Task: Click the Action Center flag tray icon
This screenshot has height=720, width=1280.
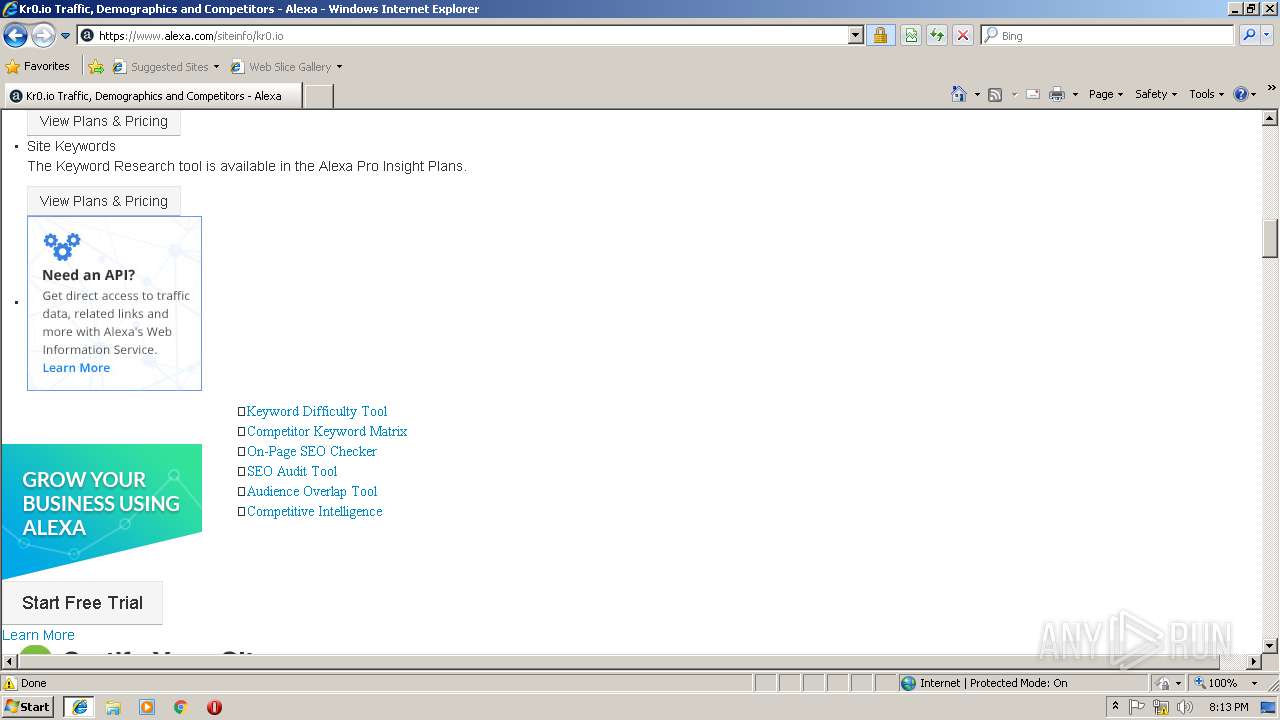Action: pyautogui.click(x=1137, y=707)
